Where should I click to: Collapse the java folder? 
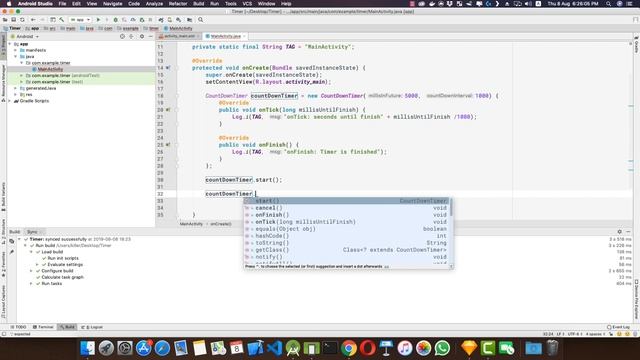pos(16,56)
